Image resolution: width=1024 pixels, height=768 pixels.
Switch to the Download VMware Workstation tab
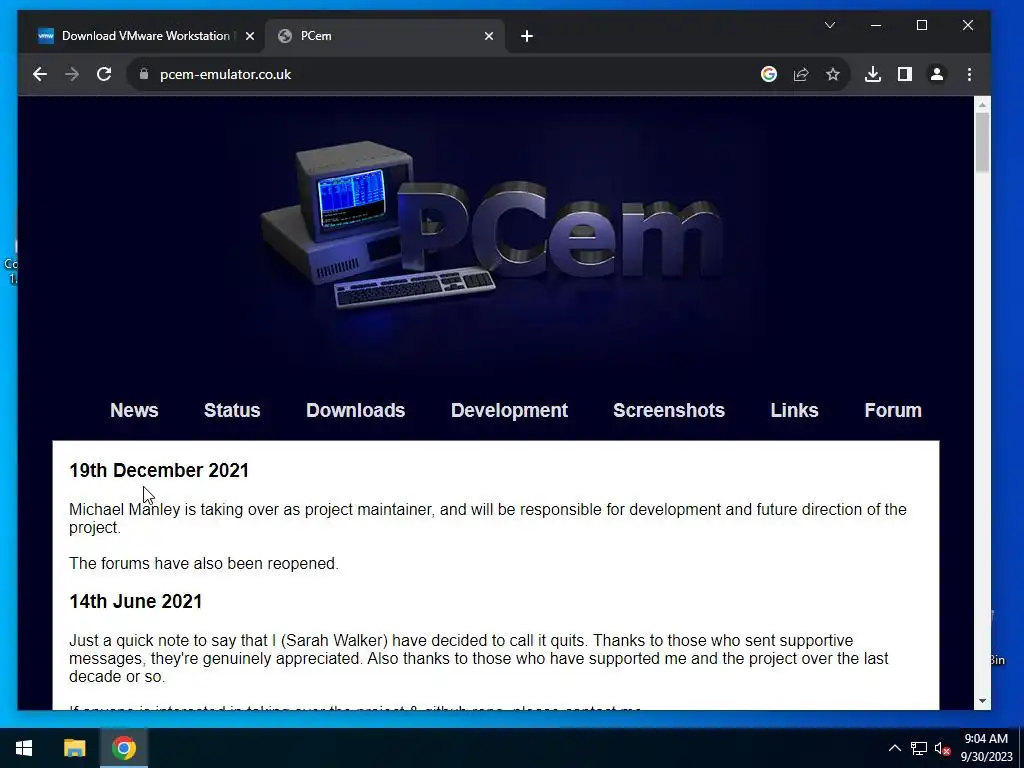pos(146,36)
